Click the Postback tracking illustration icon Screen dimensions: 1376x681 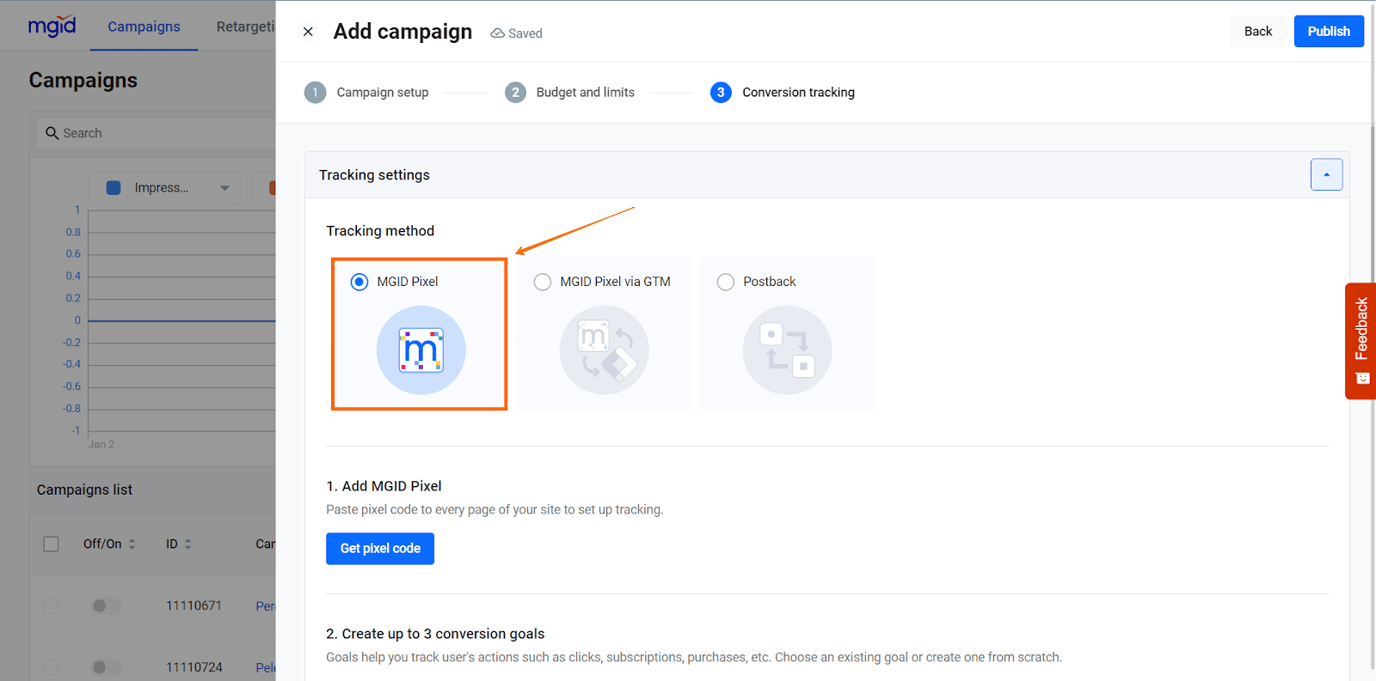(786, 350)
